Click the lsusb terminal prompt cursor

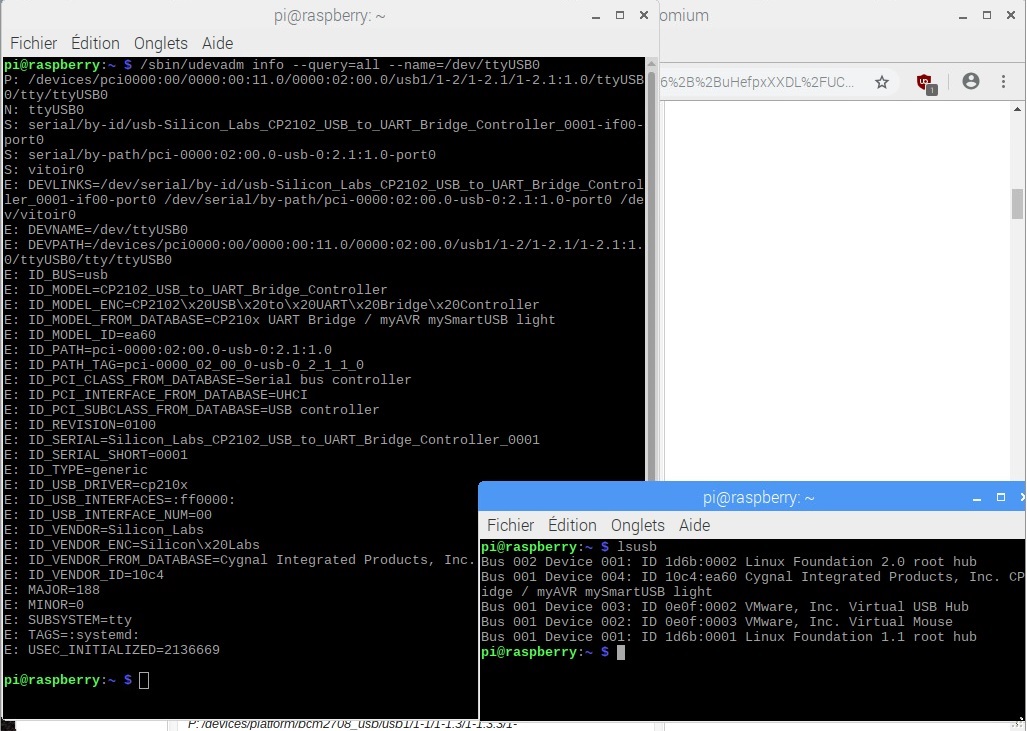621,652
